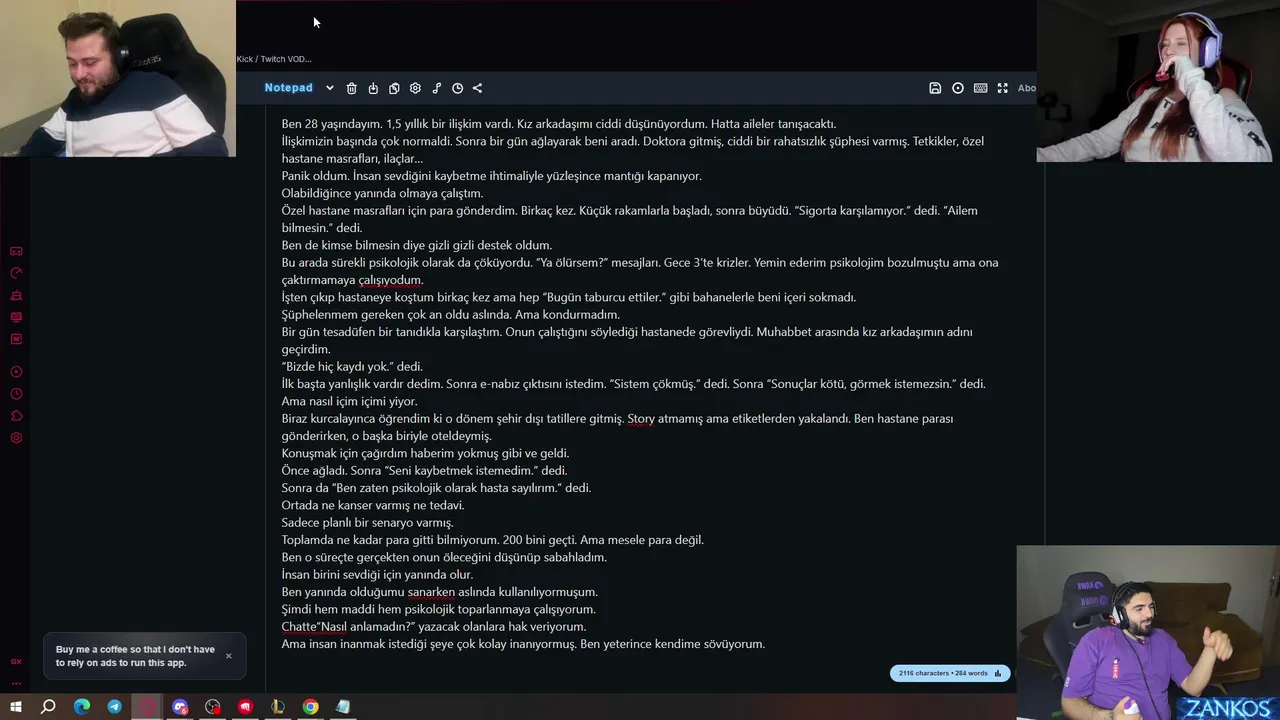The width and height of the screenshot is (1280, 720).
Task: Click the GX logo in sidebar bottom
Action: 16,661
